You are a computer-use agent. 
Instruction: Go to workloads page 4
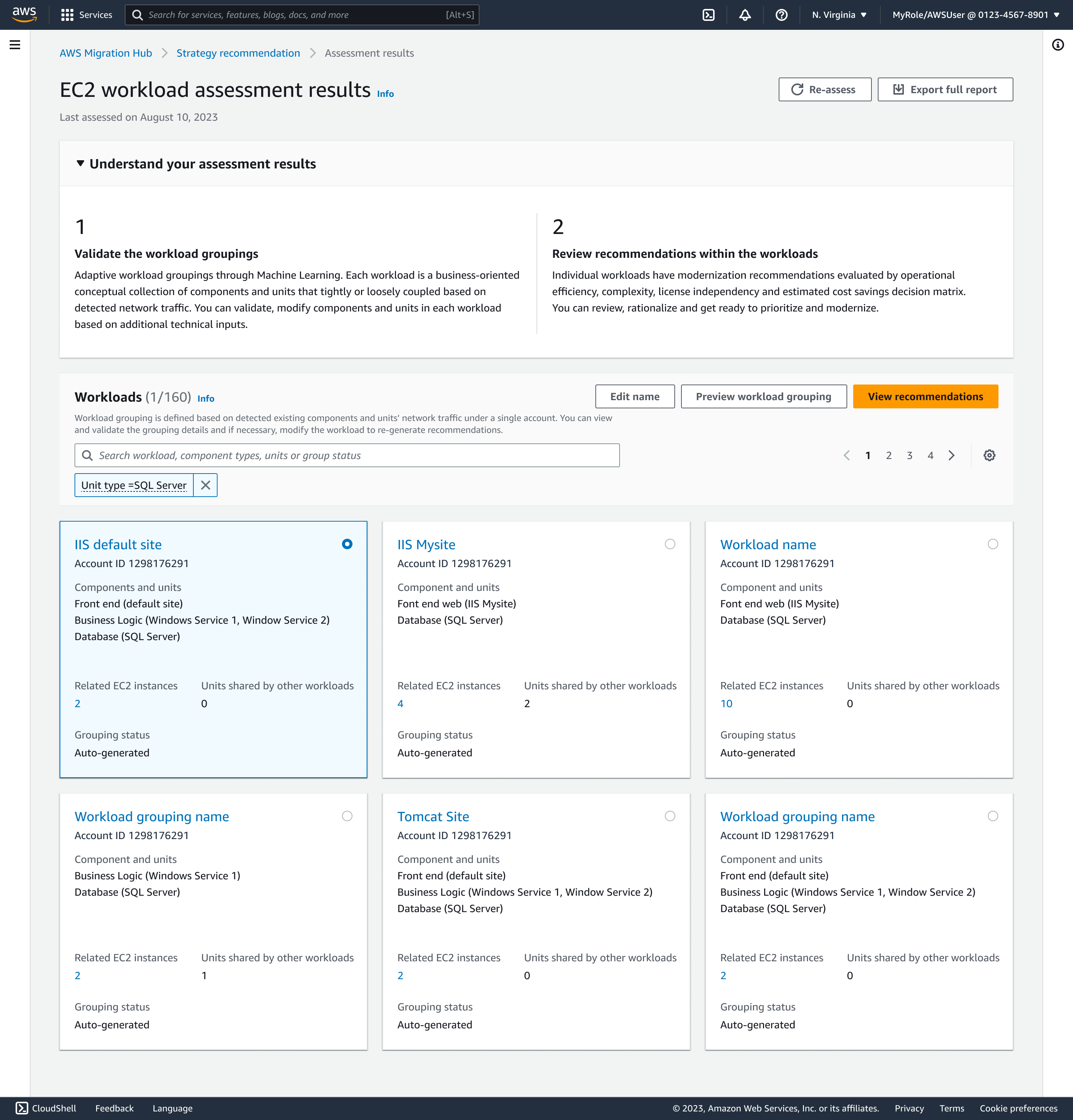pyautogui.click(x=930, y=455)
